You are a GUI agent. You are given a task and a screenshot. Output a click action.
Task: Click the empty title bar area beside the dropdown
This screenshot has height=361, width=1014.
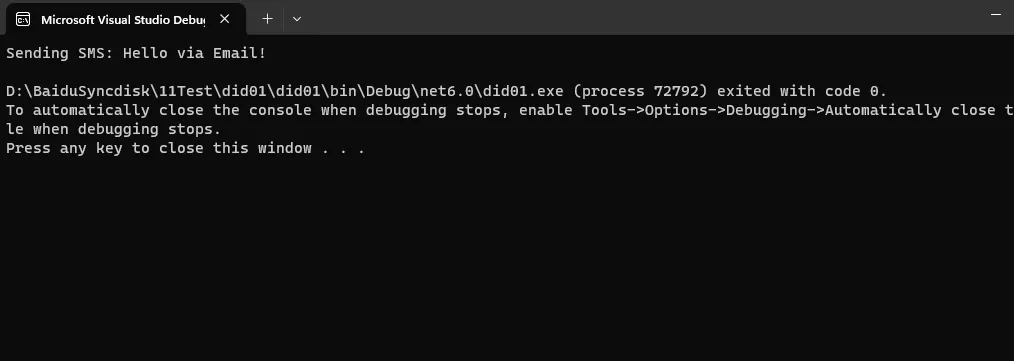point(640,17)
